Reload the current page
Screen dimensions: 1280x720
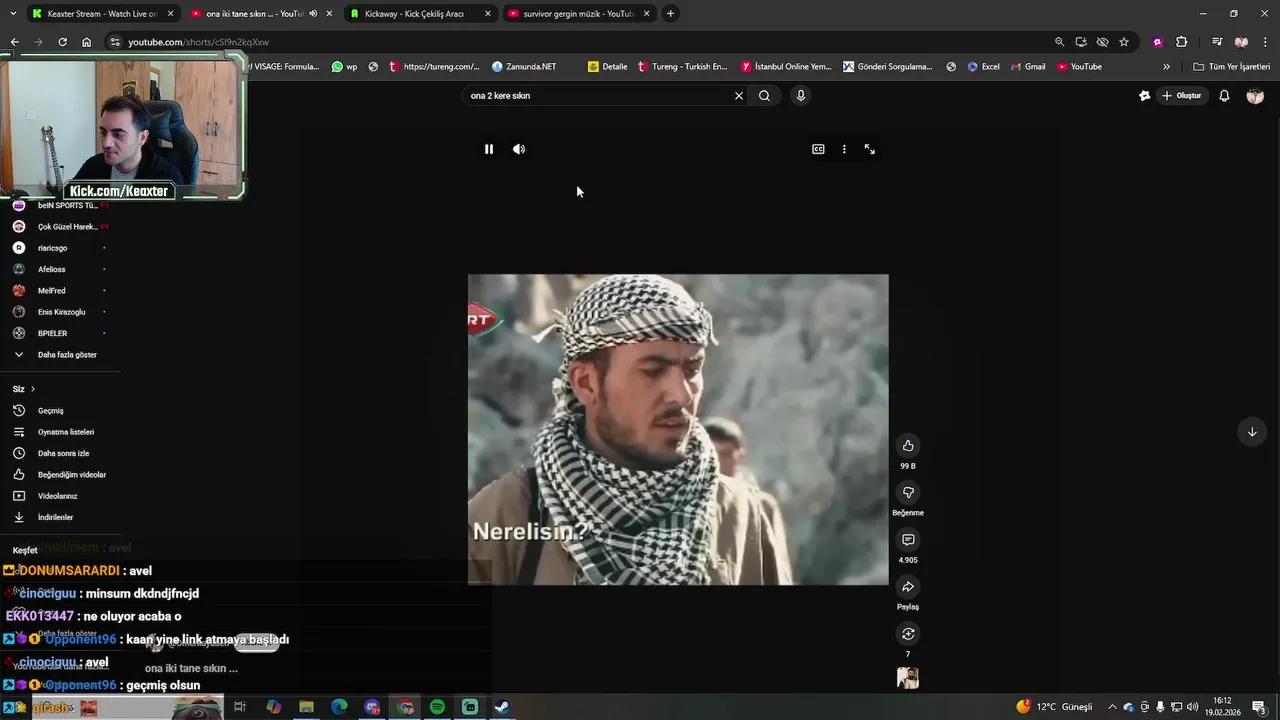coord(62,42)
